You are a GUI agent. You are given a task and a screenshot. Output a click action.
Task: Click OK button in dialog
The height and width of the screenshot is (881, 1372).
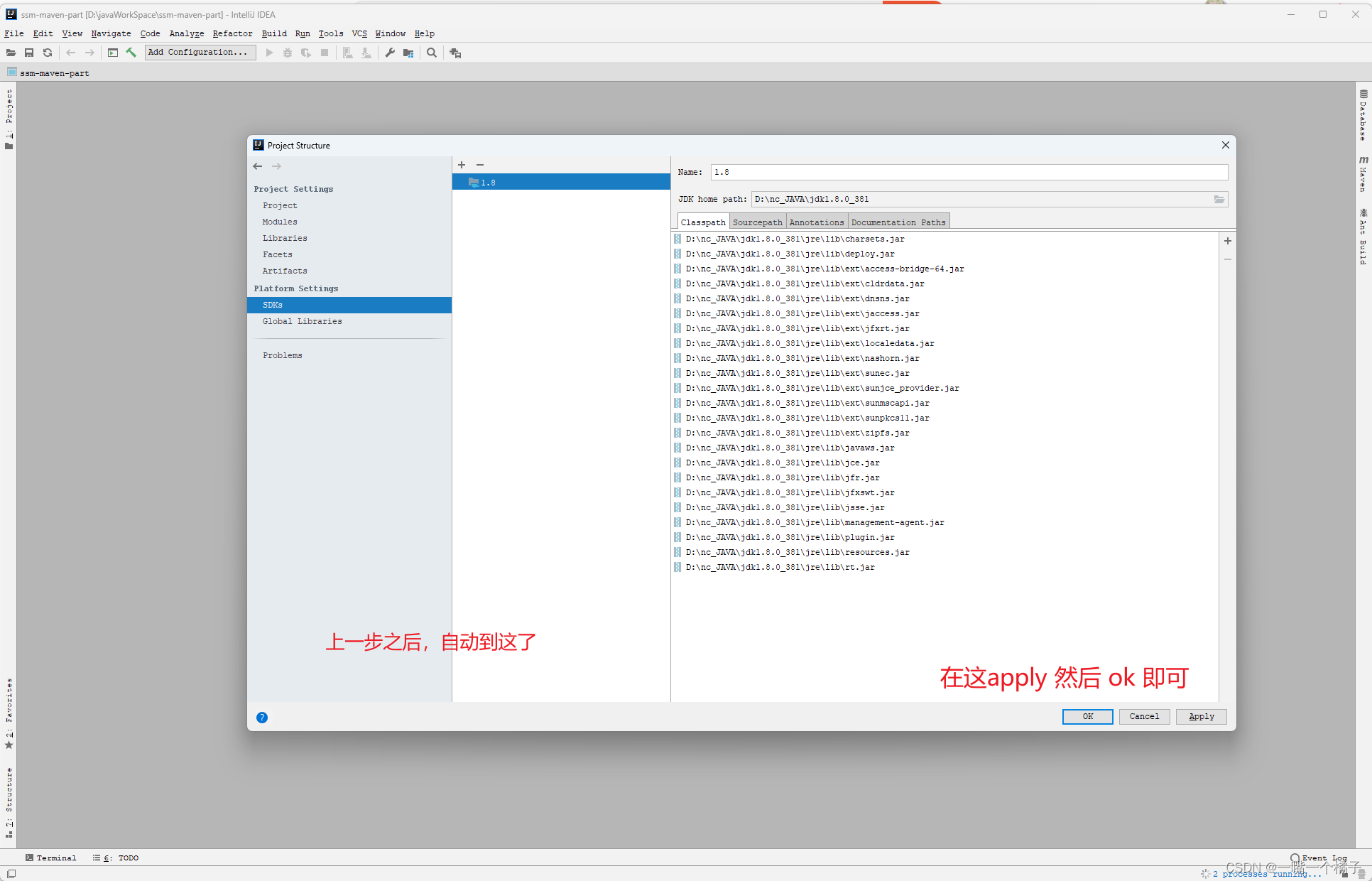[x=1088, y=717]
